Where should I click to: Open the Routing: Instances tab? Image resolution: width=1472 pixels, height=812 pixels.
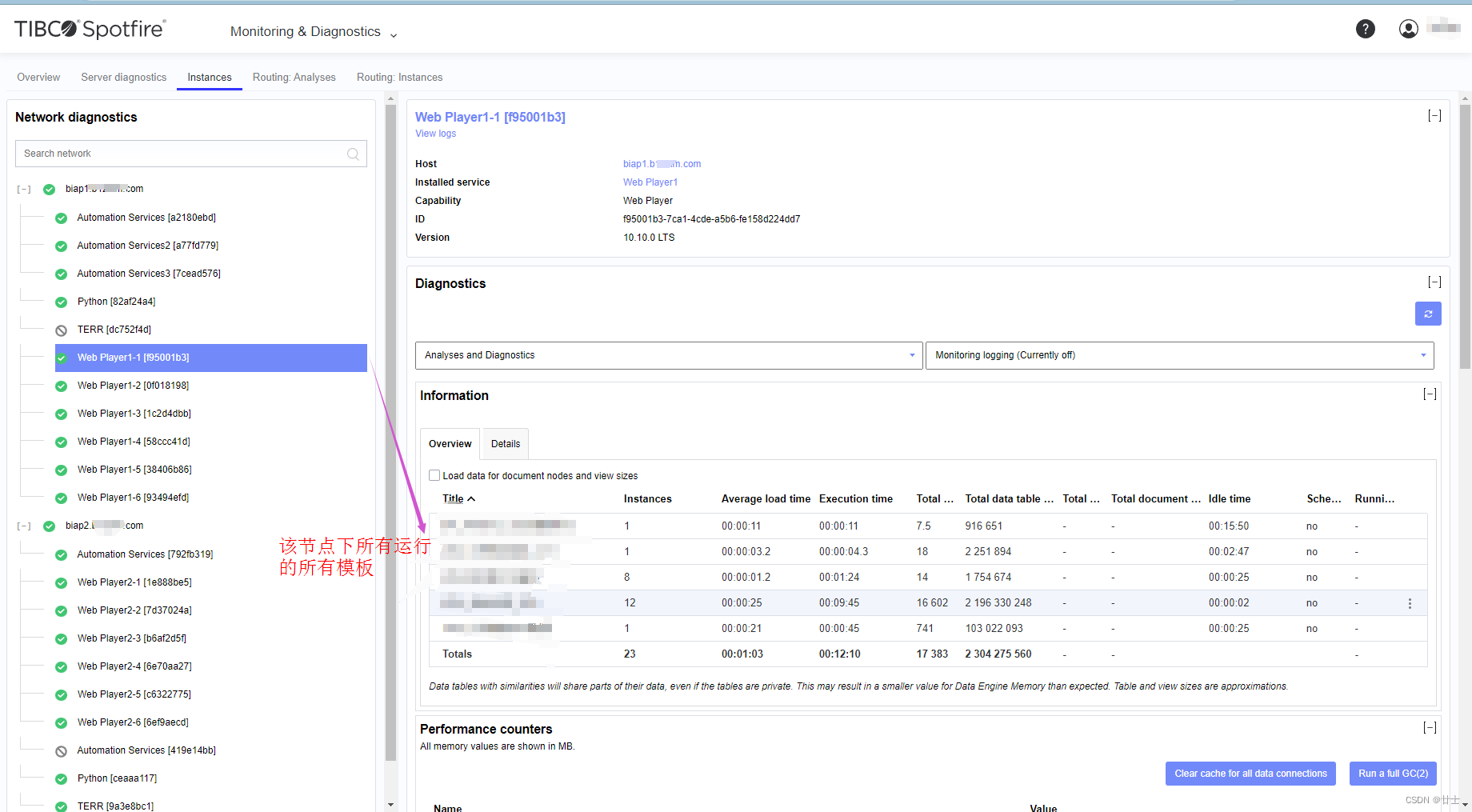click(399, 78)
